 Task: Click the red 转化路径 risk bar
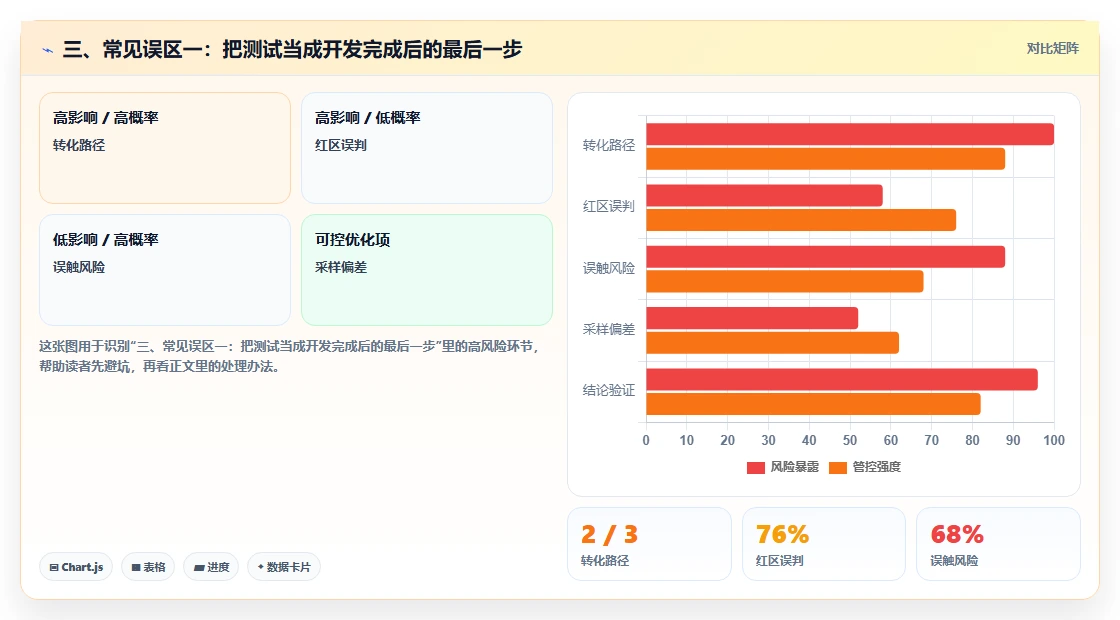(x=850, y=134)
